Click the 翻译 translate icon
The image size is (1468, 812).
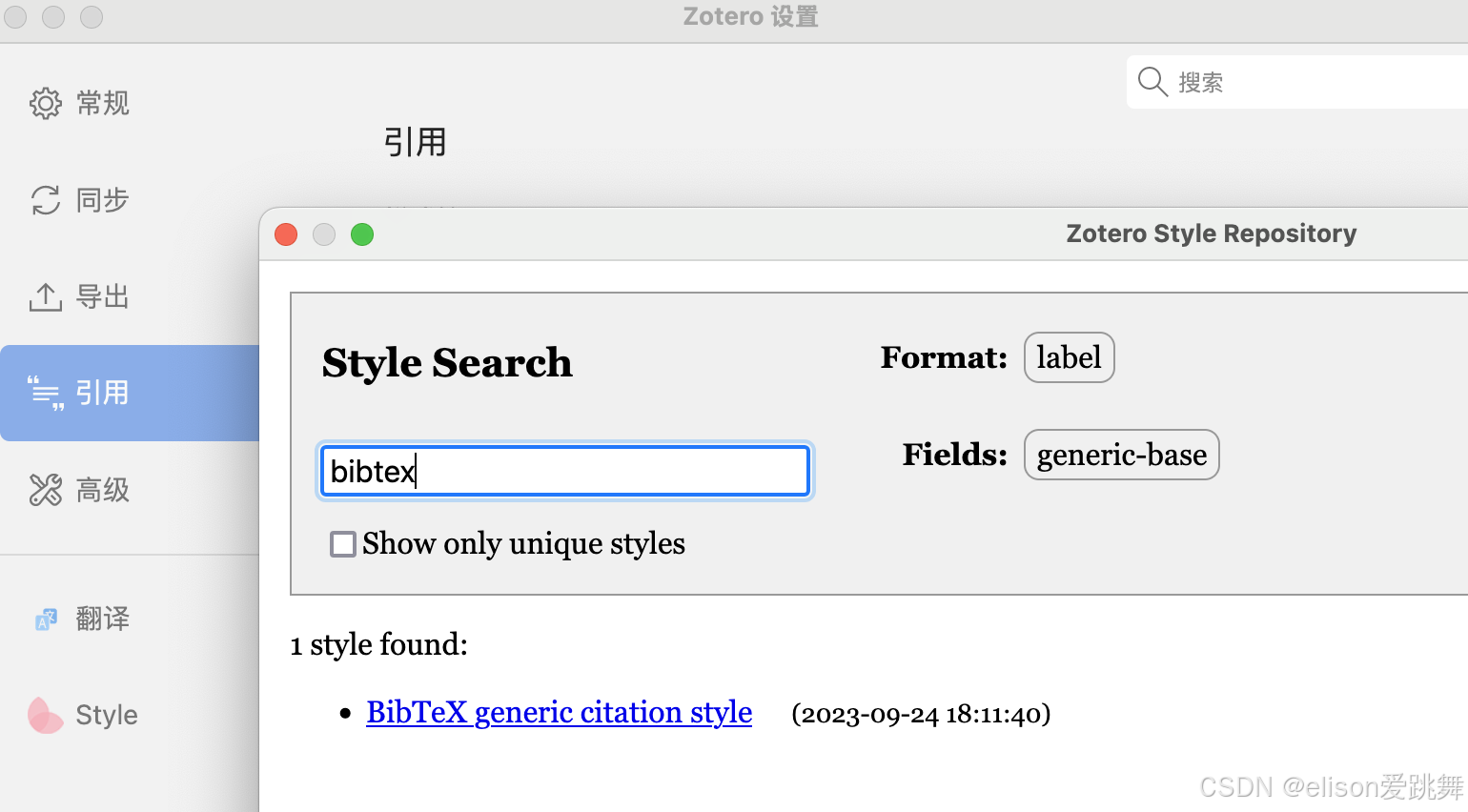(x=46, y=619)
